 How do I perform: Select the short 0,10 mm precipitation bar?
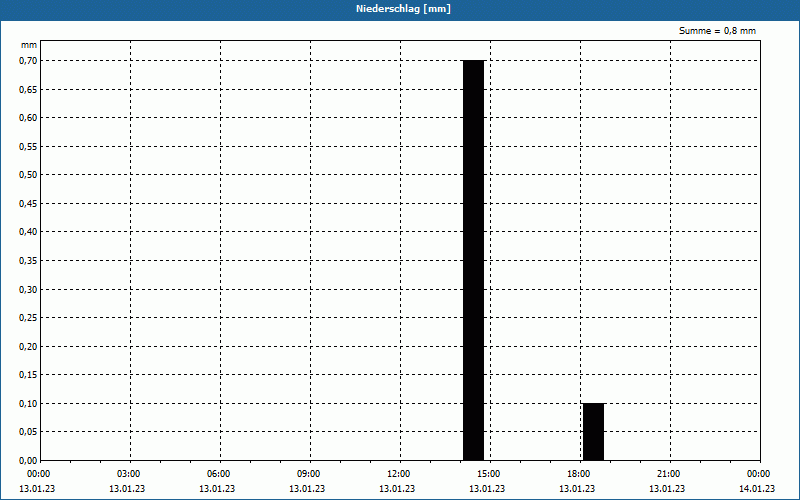point(593,432)
